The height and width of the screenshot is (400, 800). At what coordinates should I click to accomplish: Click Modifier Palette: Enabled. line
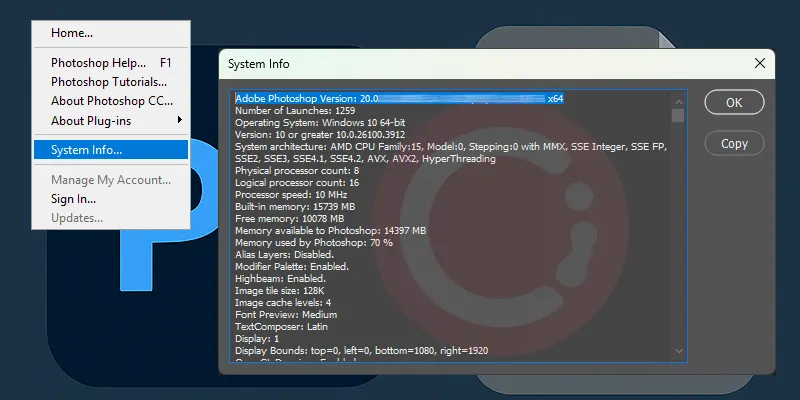tap(292, 267)
